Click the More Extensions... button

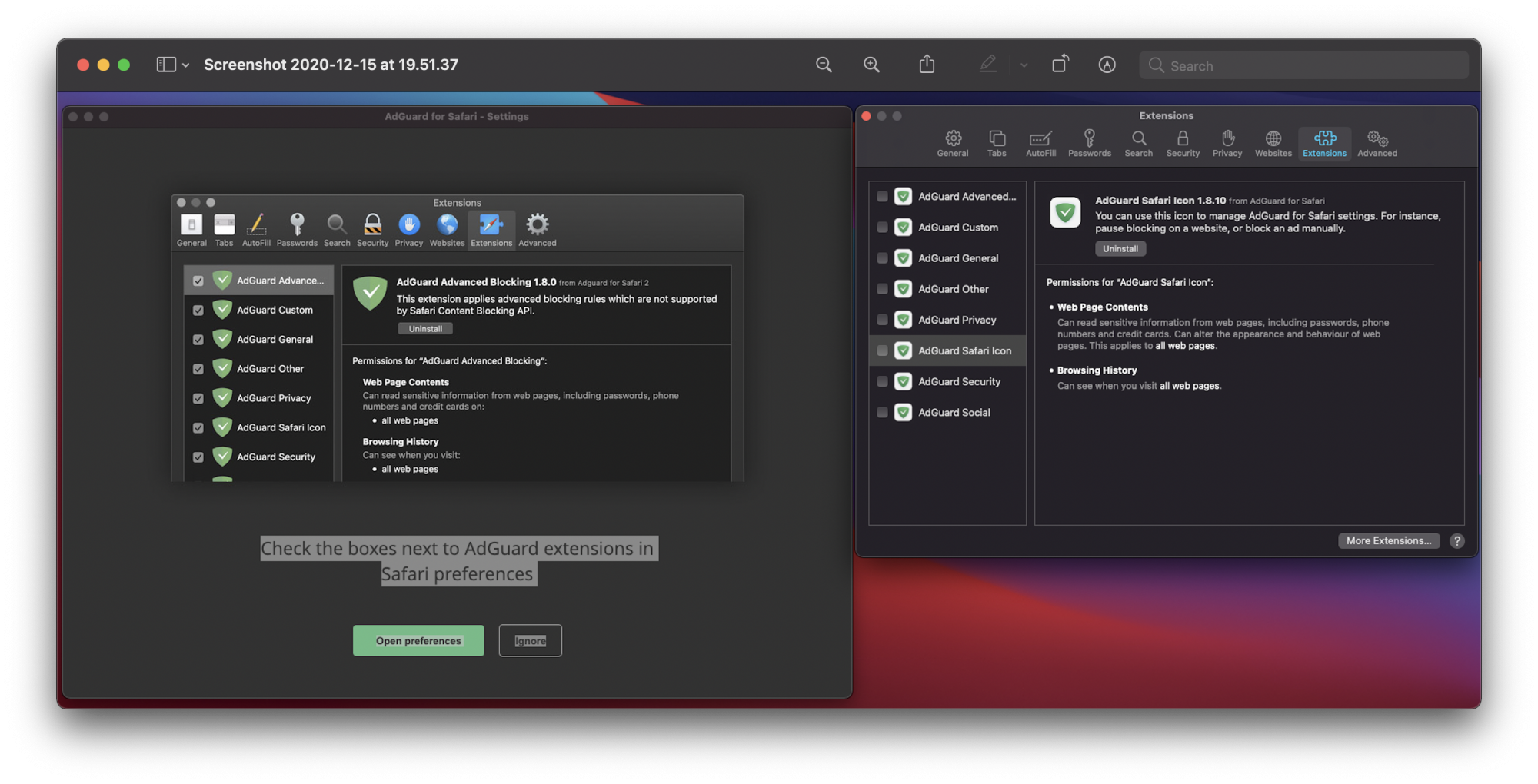[x=1388, y=540]
